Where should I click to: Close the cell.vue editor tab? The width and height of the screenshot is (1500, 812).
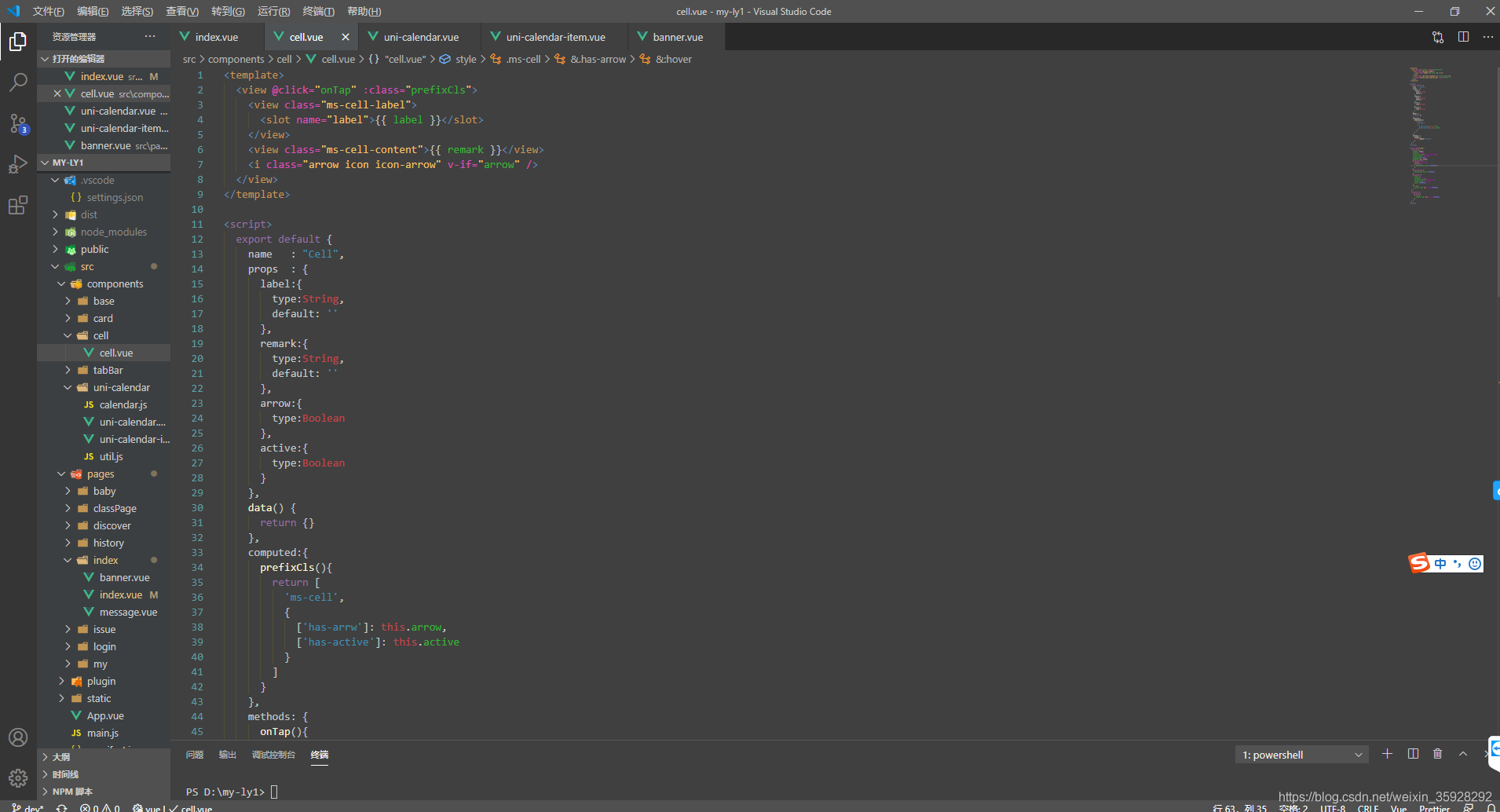(346, 37)
